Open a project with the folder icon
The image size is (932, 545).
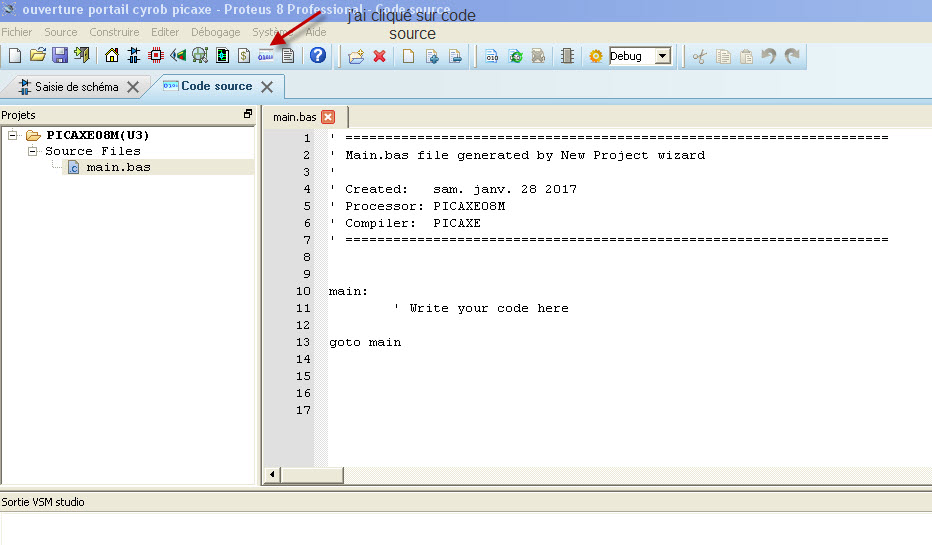point(37,56)
